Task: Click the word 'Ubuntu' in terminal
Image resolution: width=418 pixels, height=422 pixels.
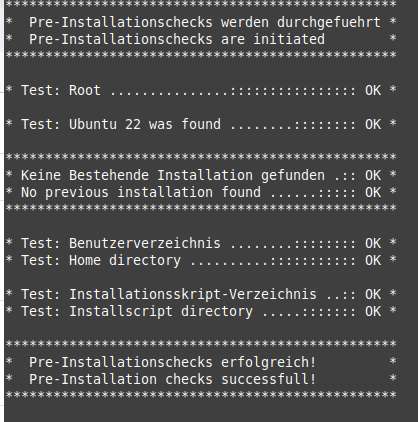Action: (93, 124)
